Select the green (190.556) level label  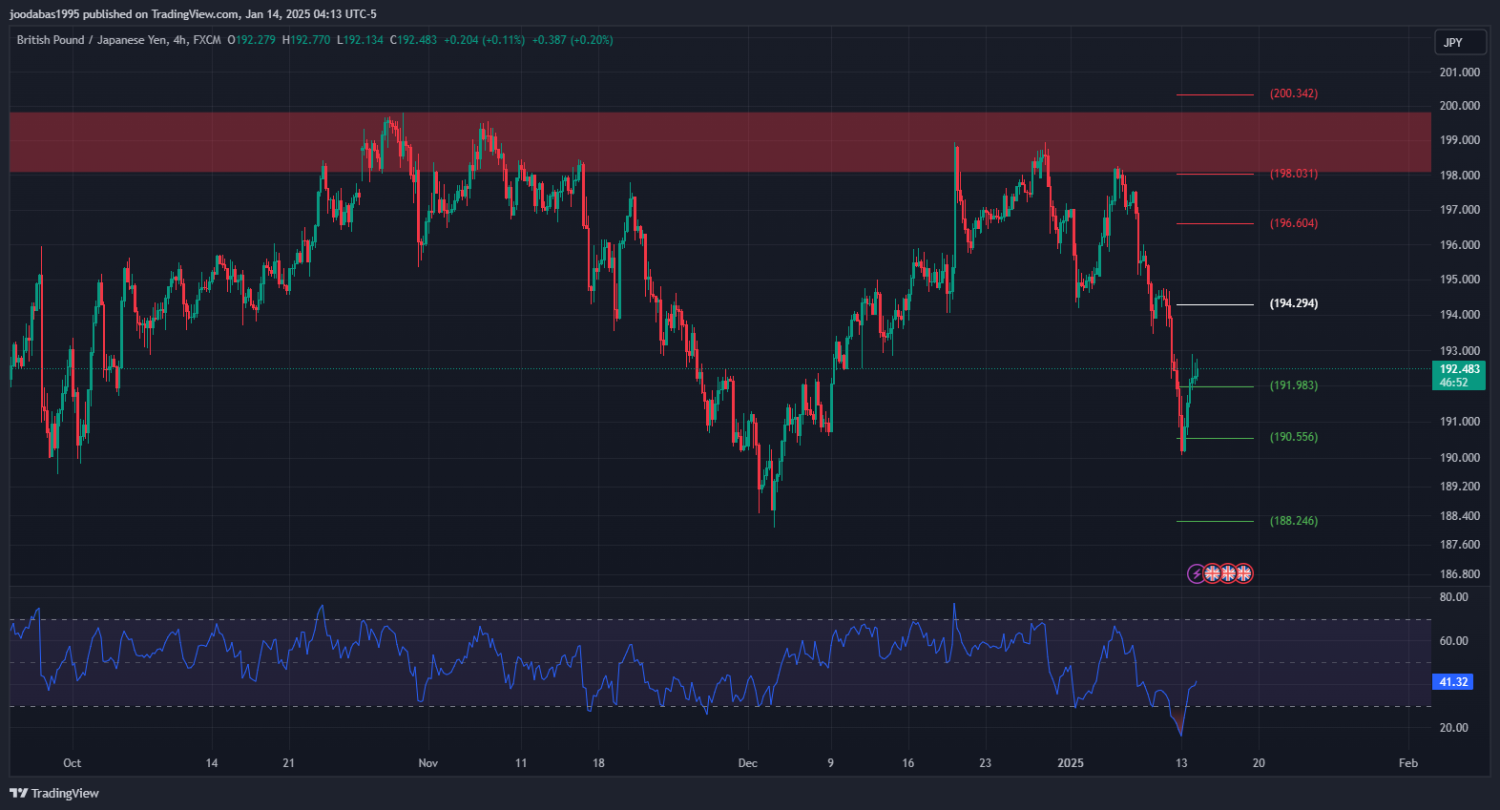(1294, 438)
